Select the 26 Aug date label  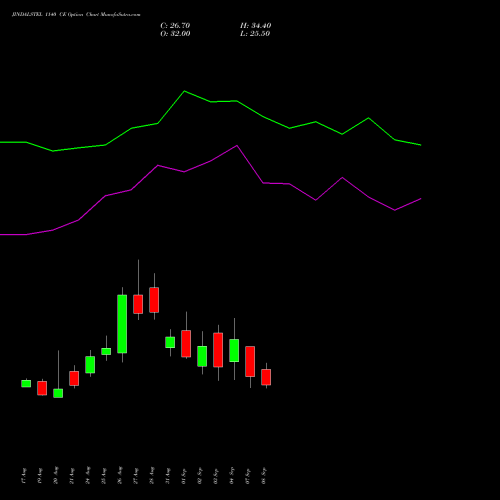(120, 475)
